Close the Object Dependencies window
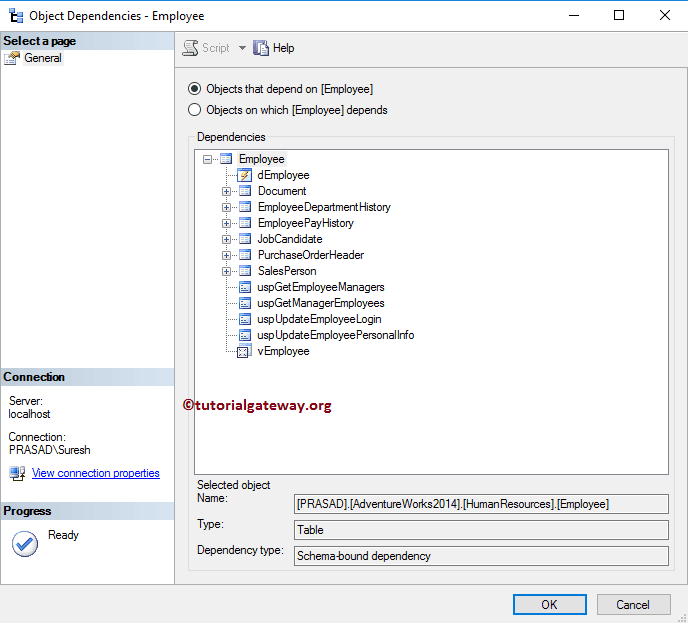688x623 pixels. [x=665, y=15]
